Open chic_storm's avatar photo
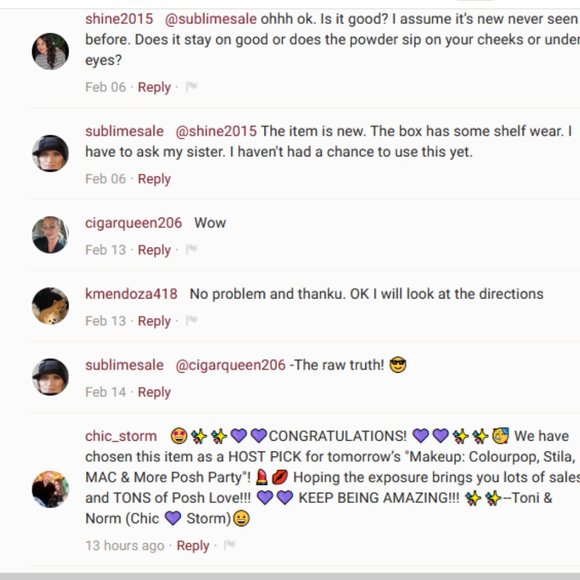Image resolution: width=580 pixels, height=580 pixels. [50, 489]
